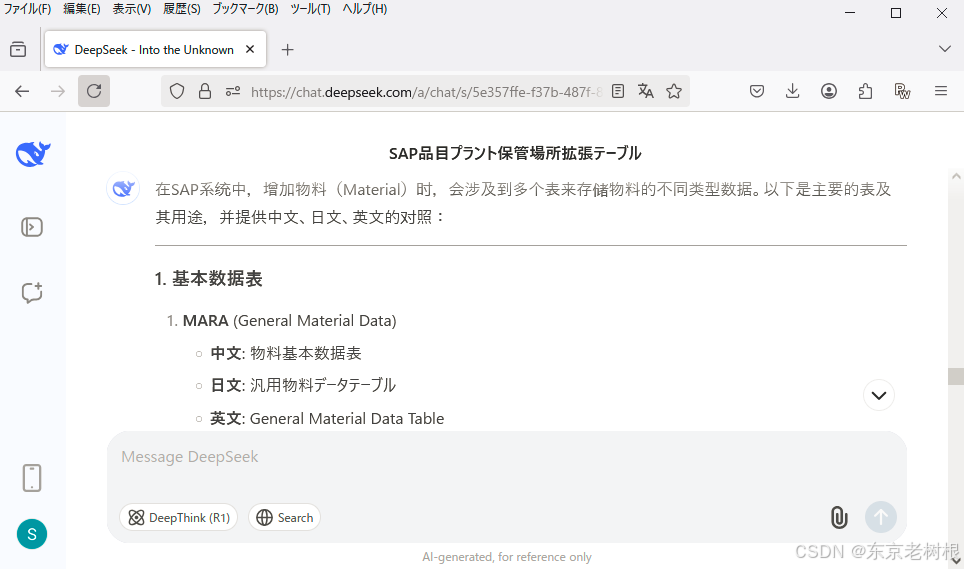Screen dimensions: 964x569
Task: Click the chat scrollbar thumb
Action: coord(956,376)
